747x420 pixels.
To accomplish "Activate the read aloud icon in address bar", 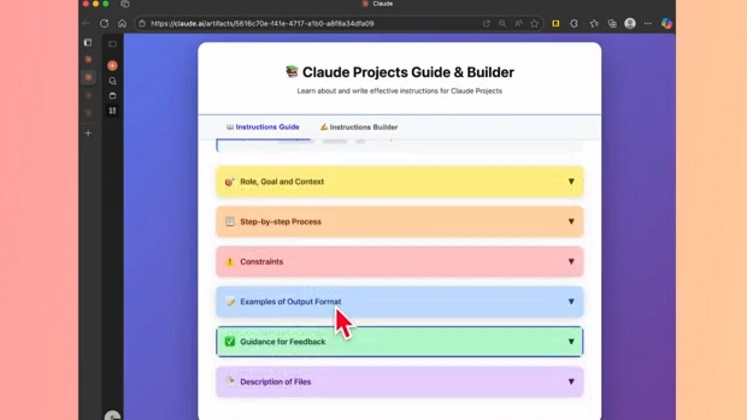I will click(518, 23).
